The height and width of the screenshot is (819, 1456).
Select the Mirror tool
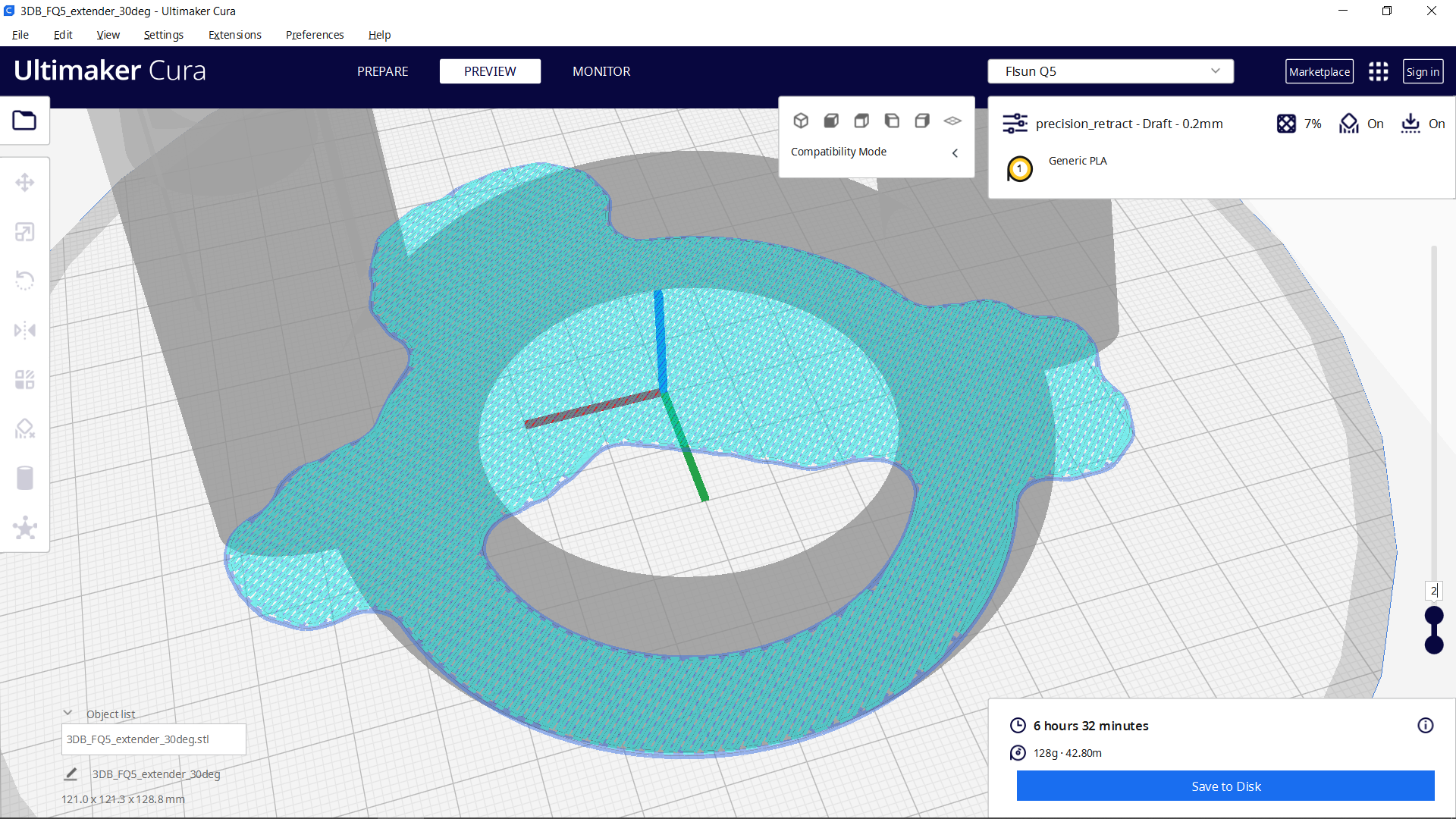pyautogui.click(x=25, y=329)
